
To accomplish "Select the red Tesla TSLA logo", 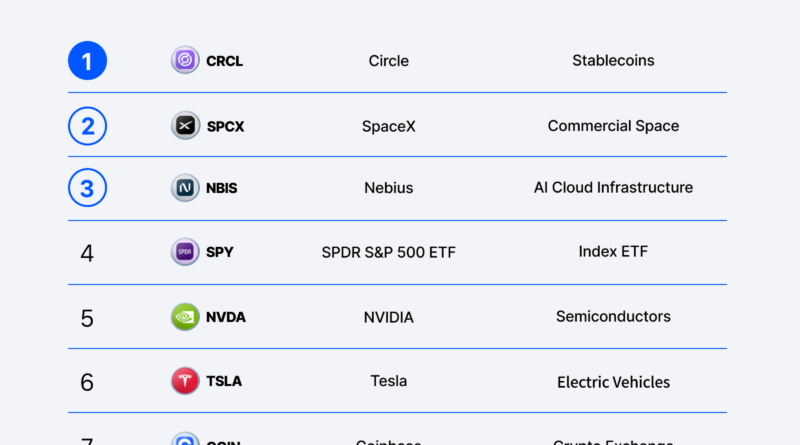I will pyautogui.click(x=185, y=381).
